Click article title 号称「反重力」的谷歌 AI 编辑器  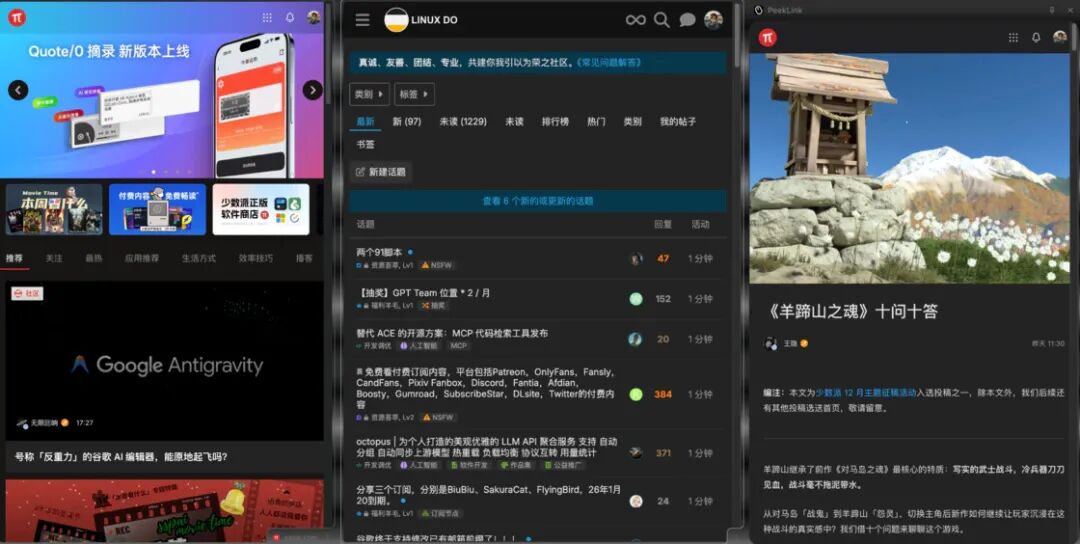tap(121, 457)
